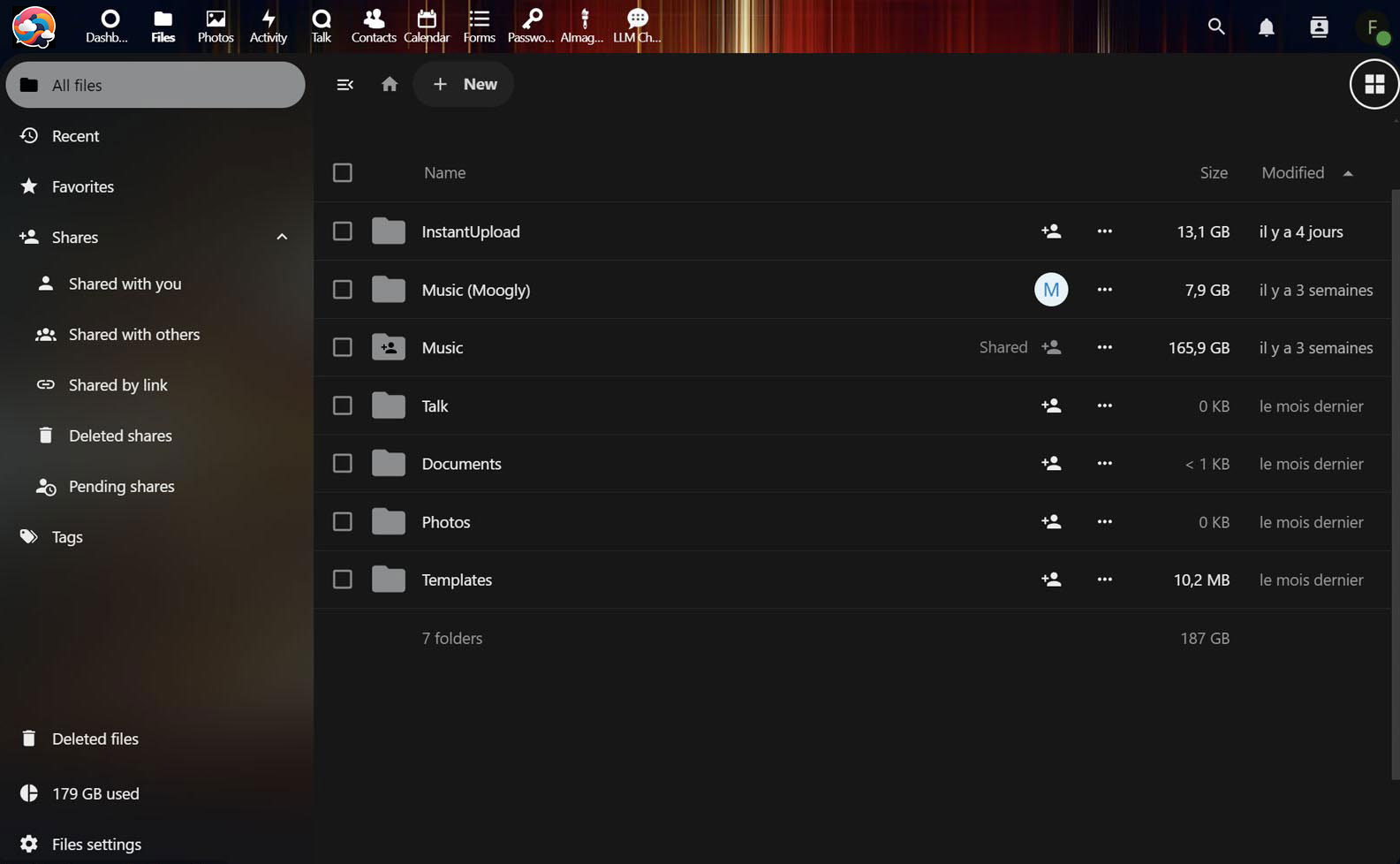Collapse the Shares section chevron
This screenshot has height=864, width=1400.
point(282,237)
